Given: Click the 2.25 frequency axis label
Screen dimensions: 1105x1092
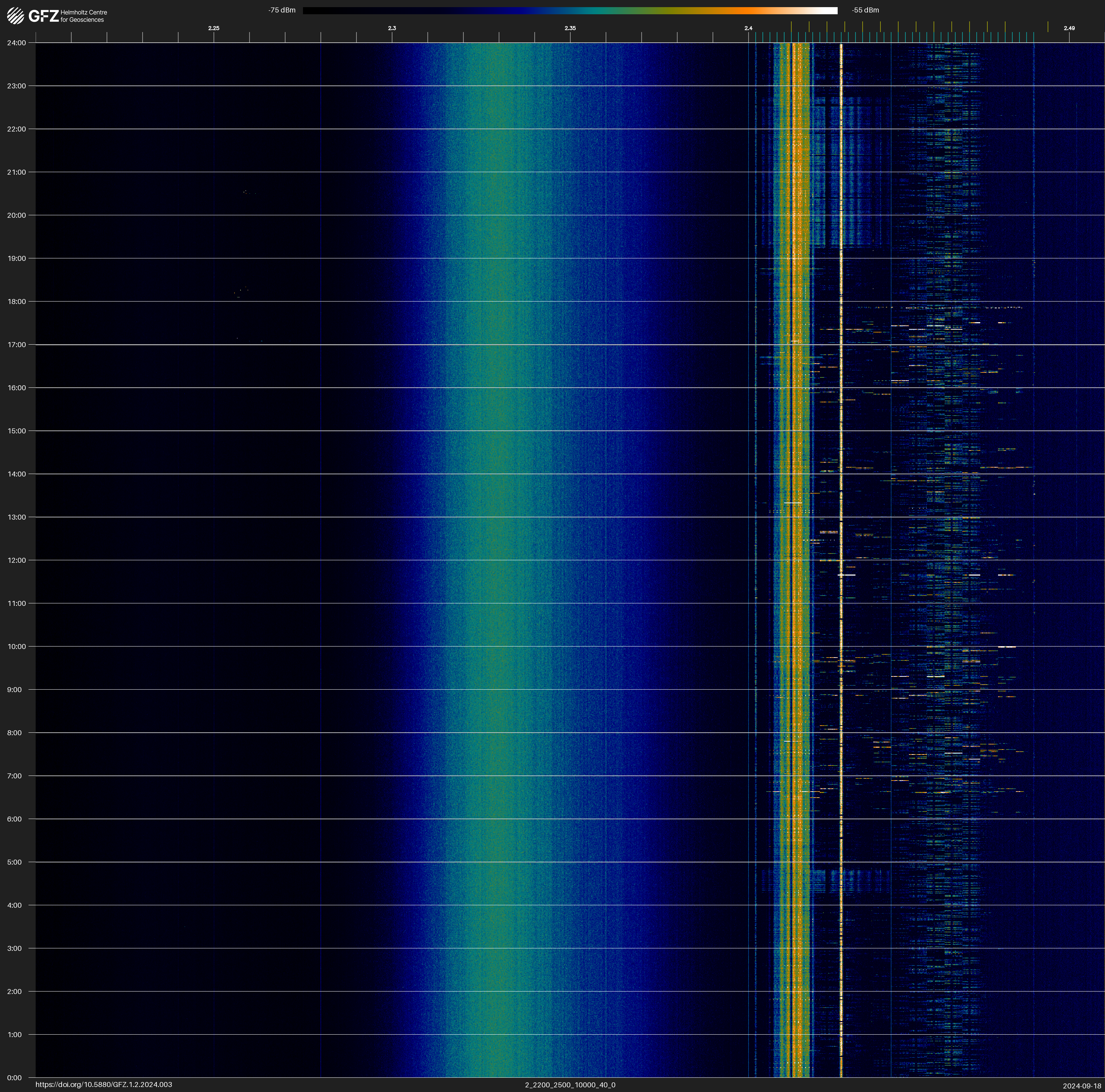Looking at the screenshot, I should [213, 28].
